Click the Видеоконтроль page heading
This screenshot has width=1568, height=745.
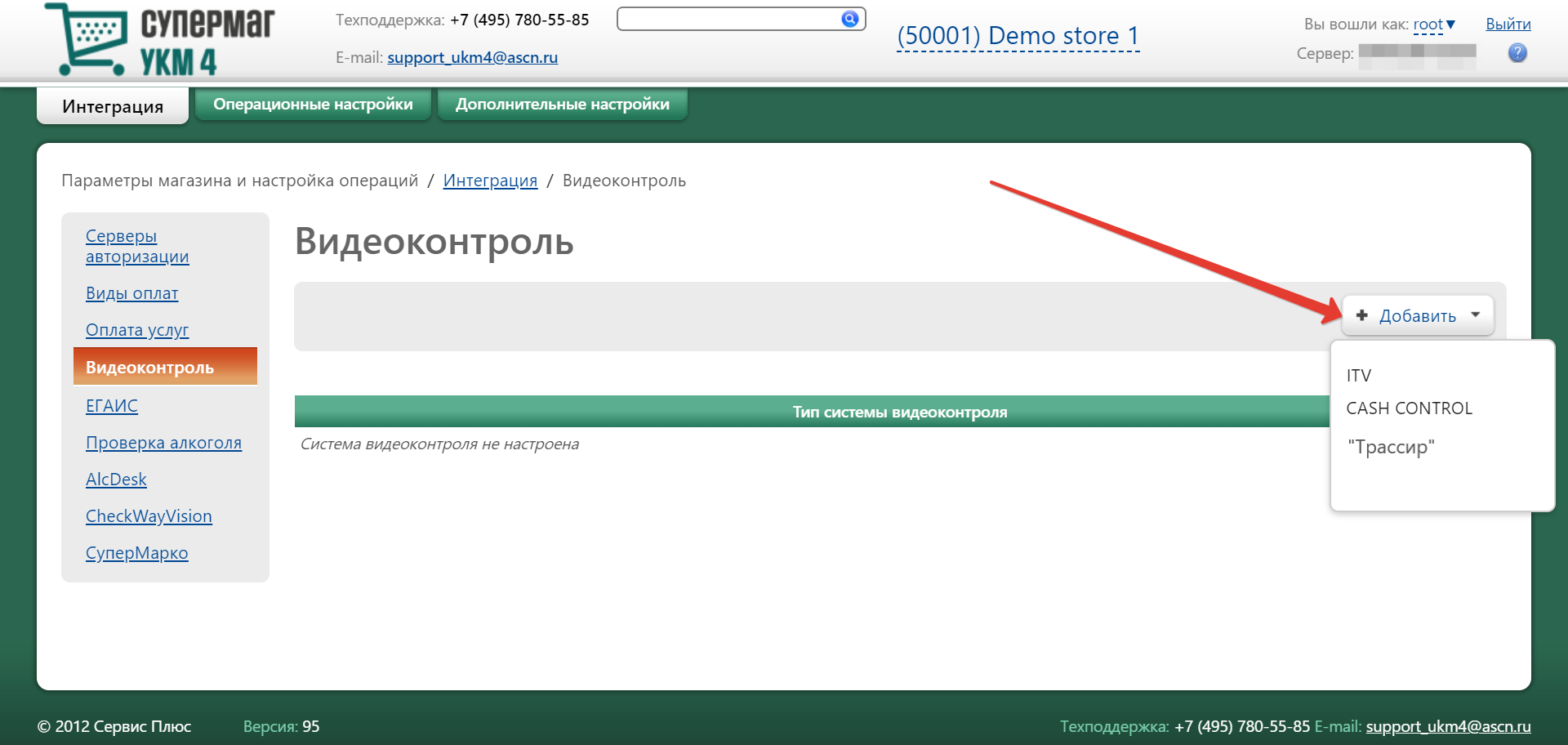[434, 242]
